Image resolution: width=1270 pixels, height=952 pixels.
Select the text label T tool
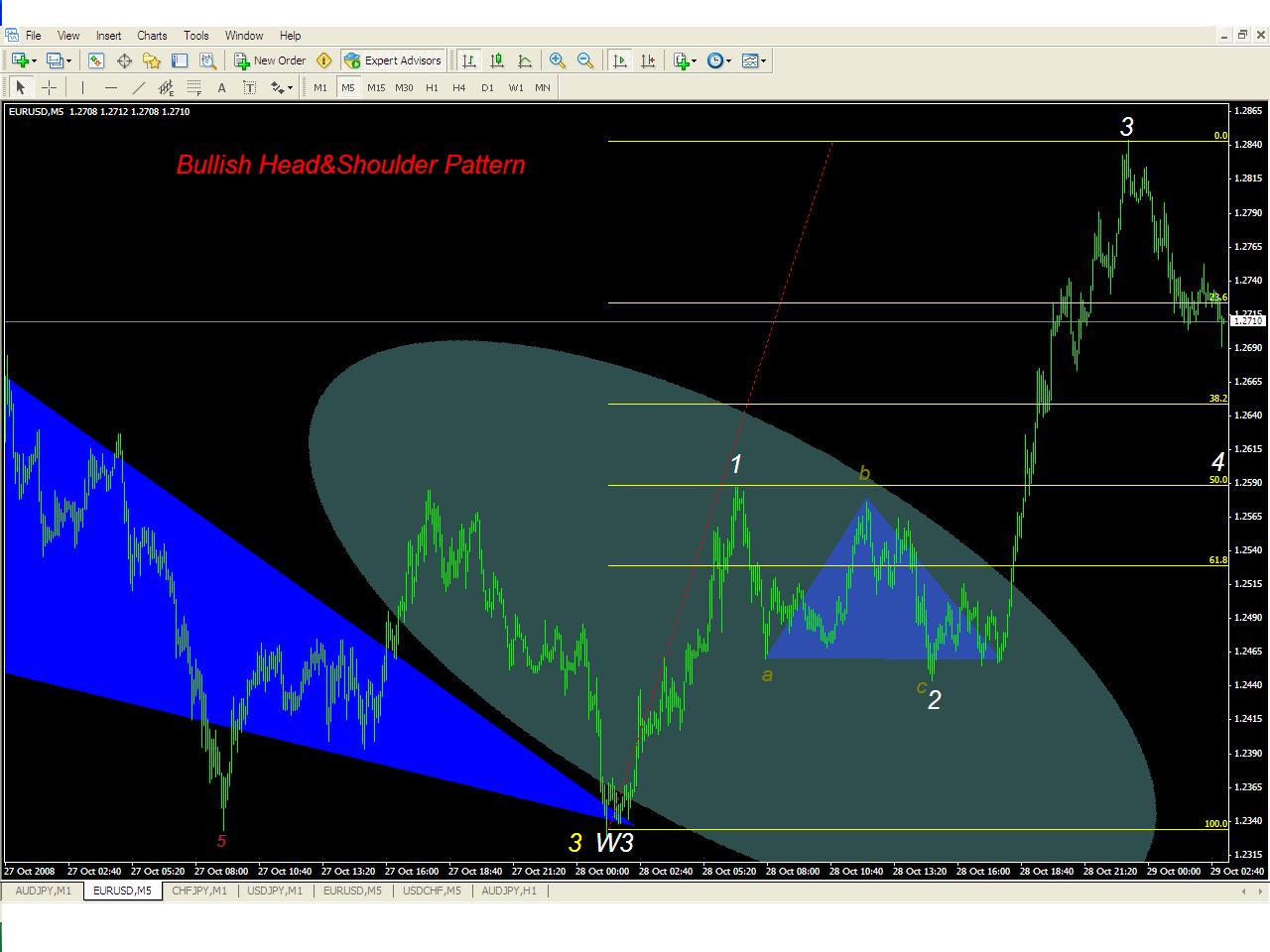click(x=250, y=87)
